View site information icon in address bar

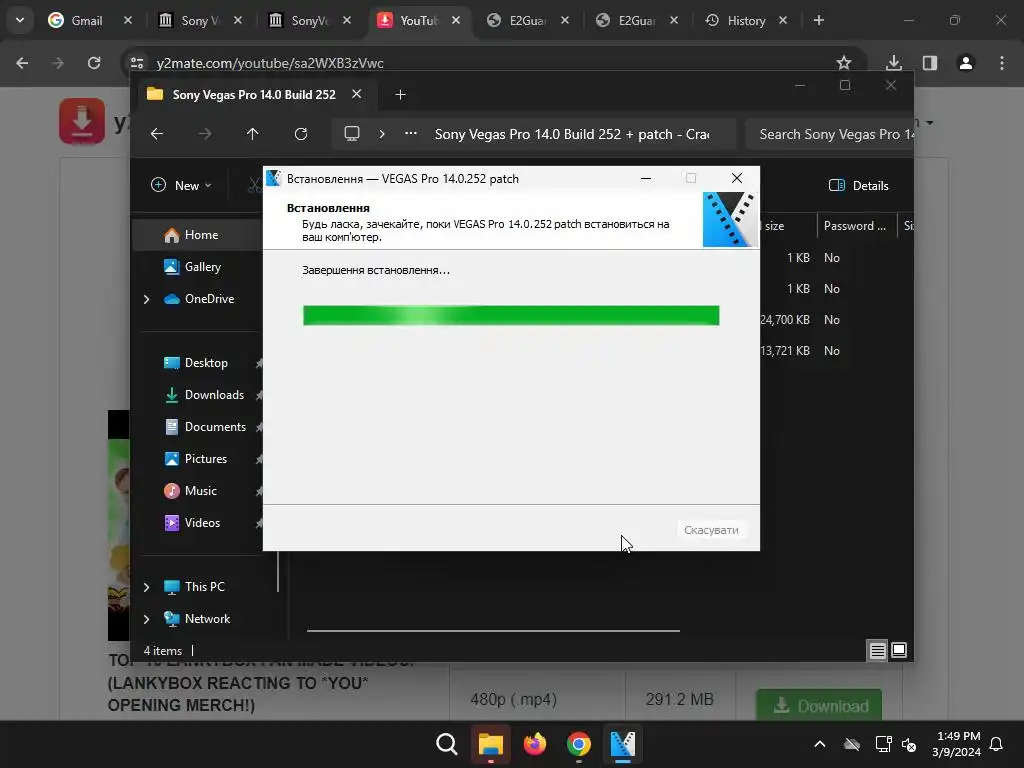(137, 63)
